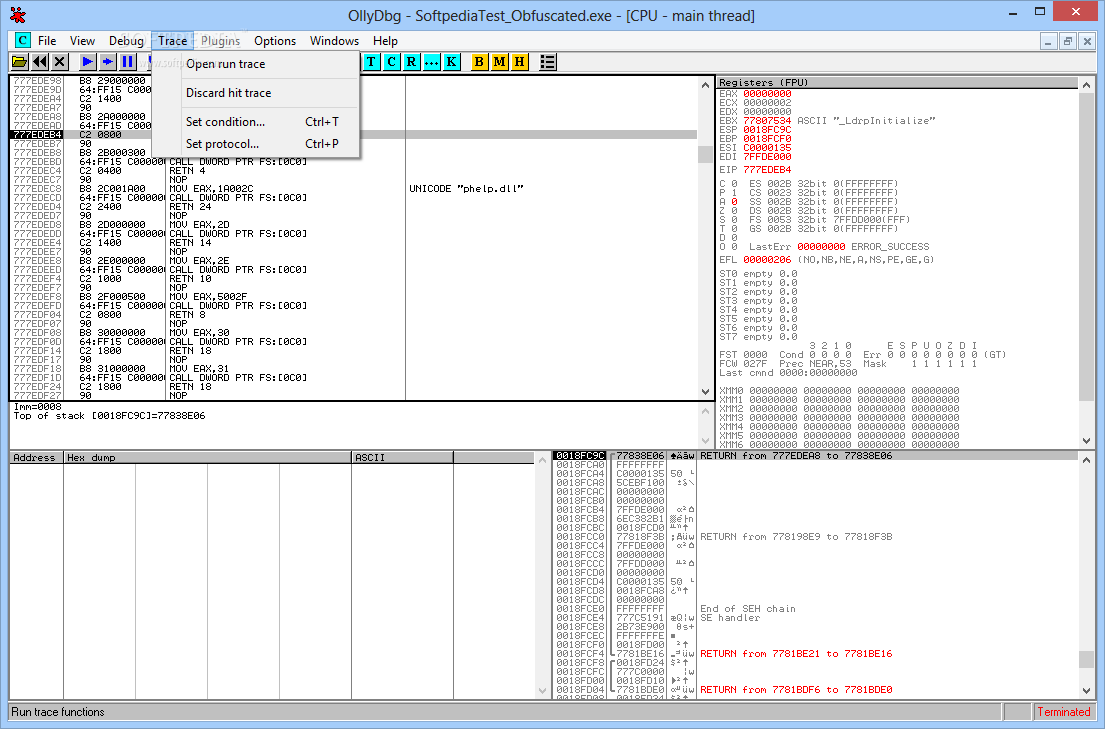Click disassembly pane scroll down arrow

click(x=705, y=392)
